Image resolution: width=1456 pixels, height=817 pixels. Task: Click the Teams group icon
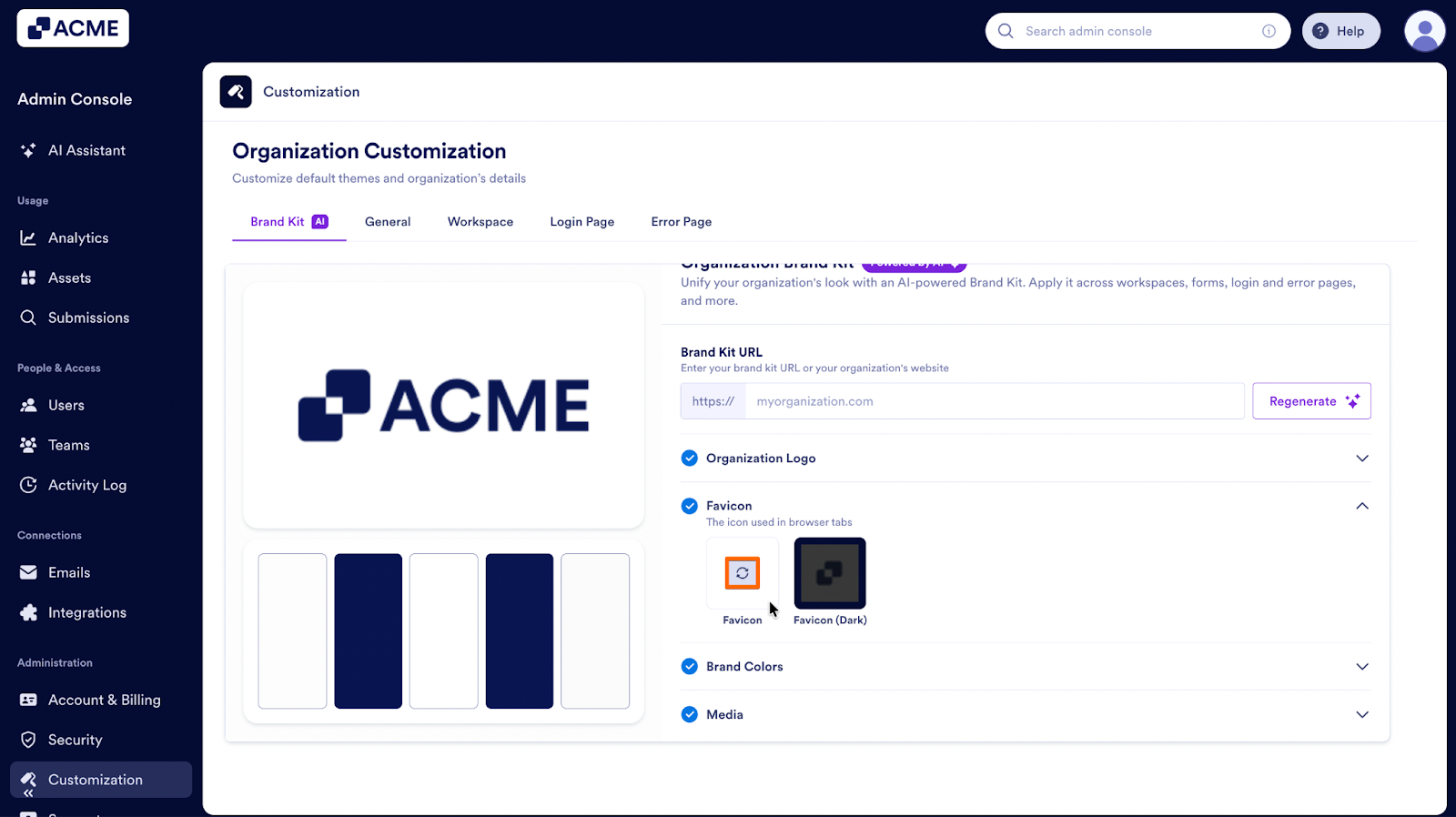(28, 445)
